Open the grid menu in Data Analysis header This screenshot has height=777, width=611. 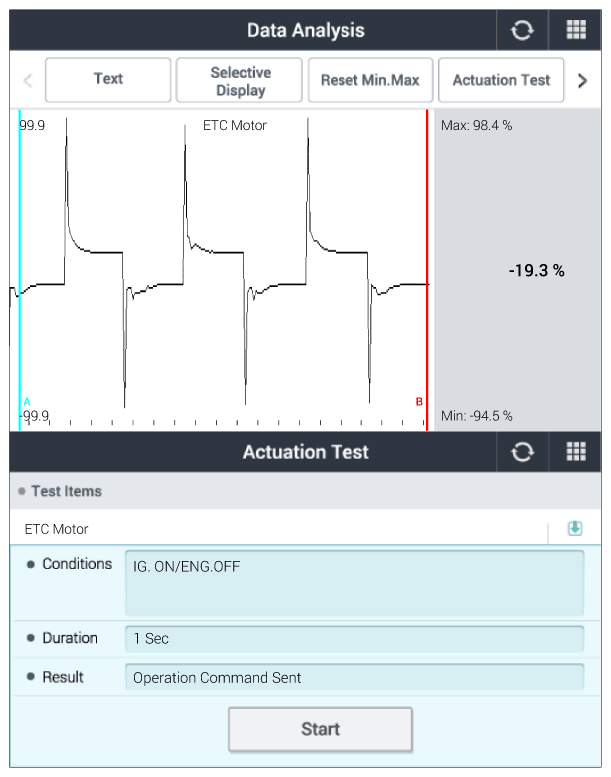pos(576,31)
